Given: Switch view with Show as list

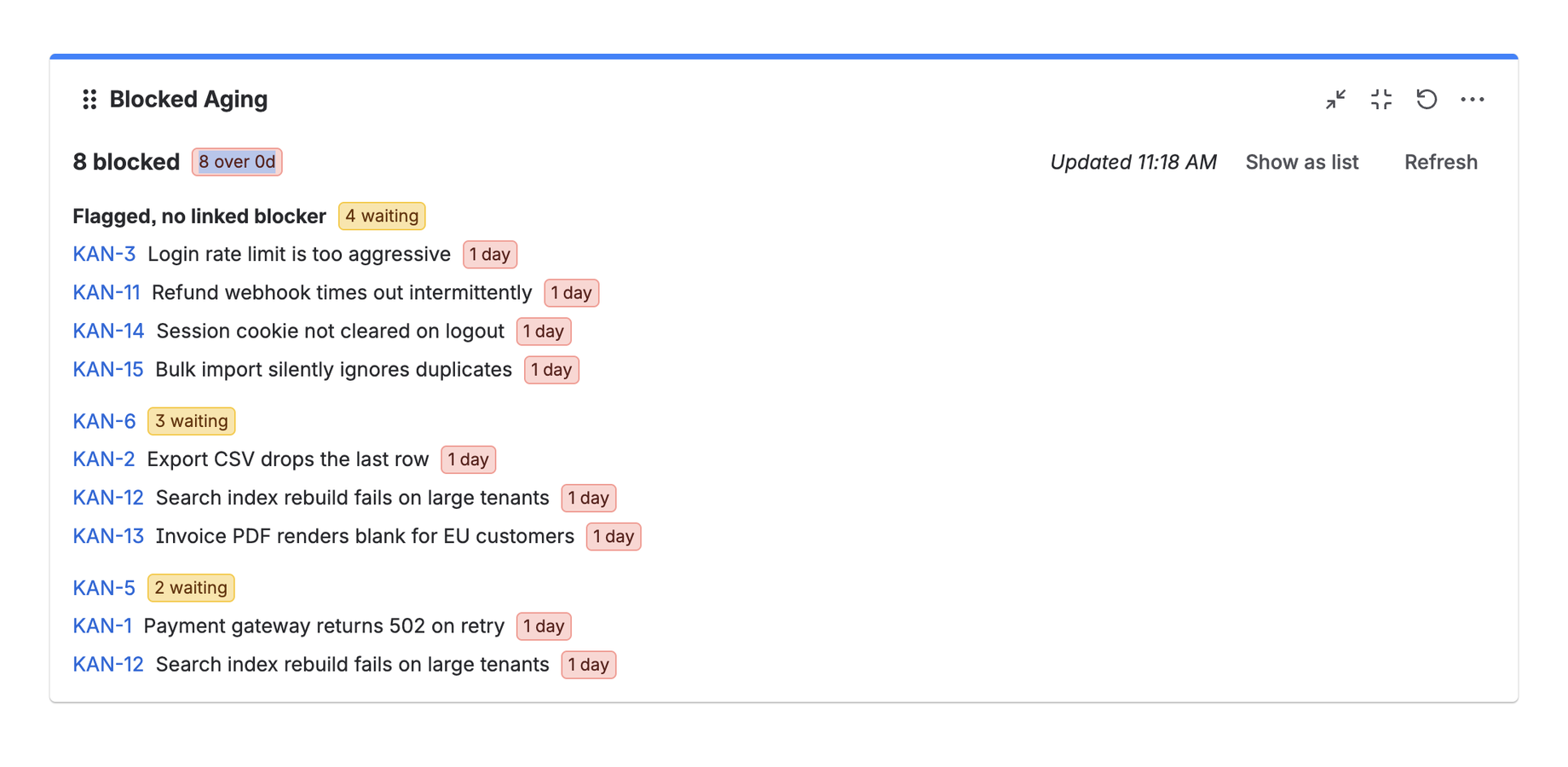Looking at the screenshot, I should click(x=1301, y=162).
